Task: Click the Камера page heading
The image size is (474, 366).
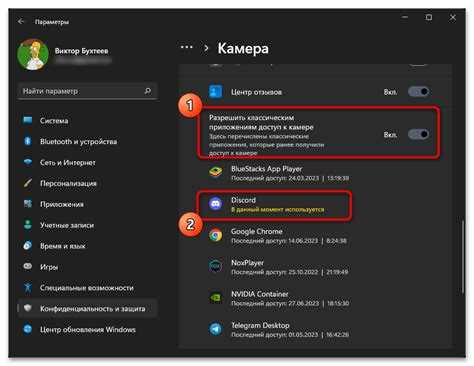Action: coord(243,49)
